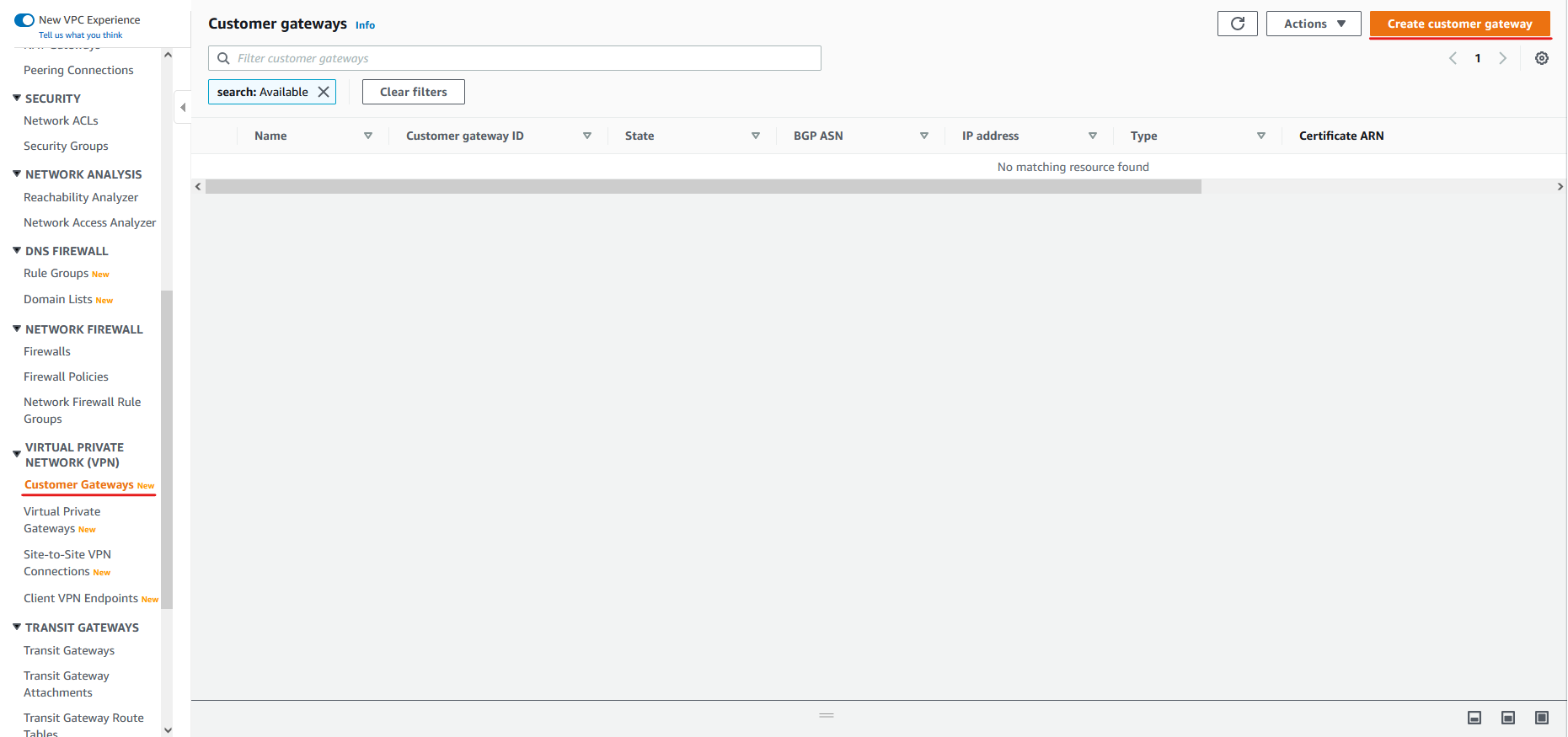
Task: Collapse the side navigation panel arrow
Action: [182, 107]
